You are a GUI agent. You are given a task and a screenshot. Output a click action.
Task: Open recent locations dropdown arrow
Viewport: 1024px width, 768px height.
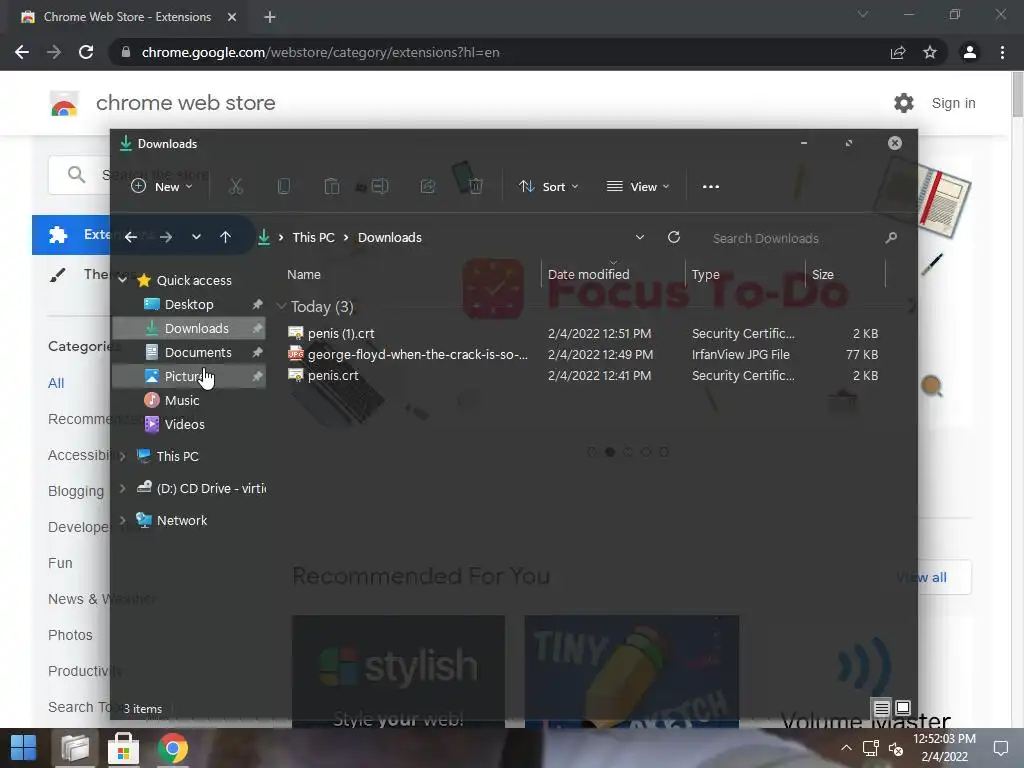pyautogui.click(x=196, y=237)
